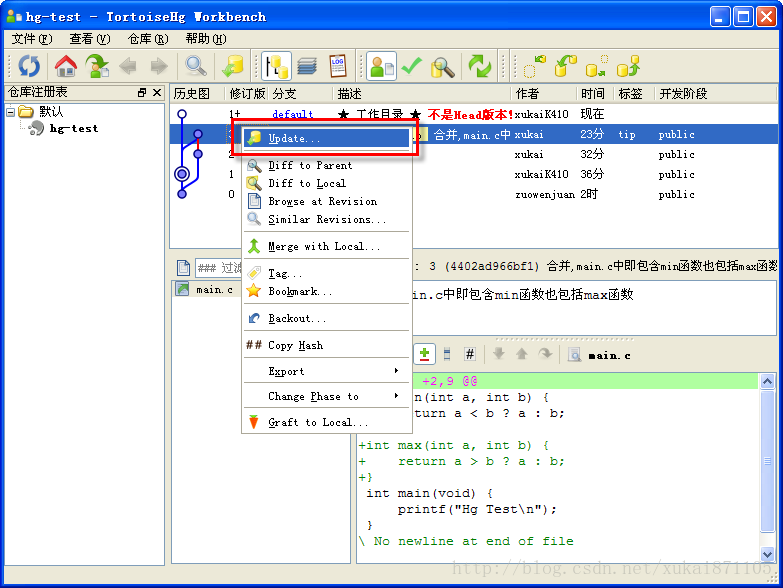This screenshot has width=783, height=588.
Task: Open the 文件(F) menu
Action: [31, 39]
